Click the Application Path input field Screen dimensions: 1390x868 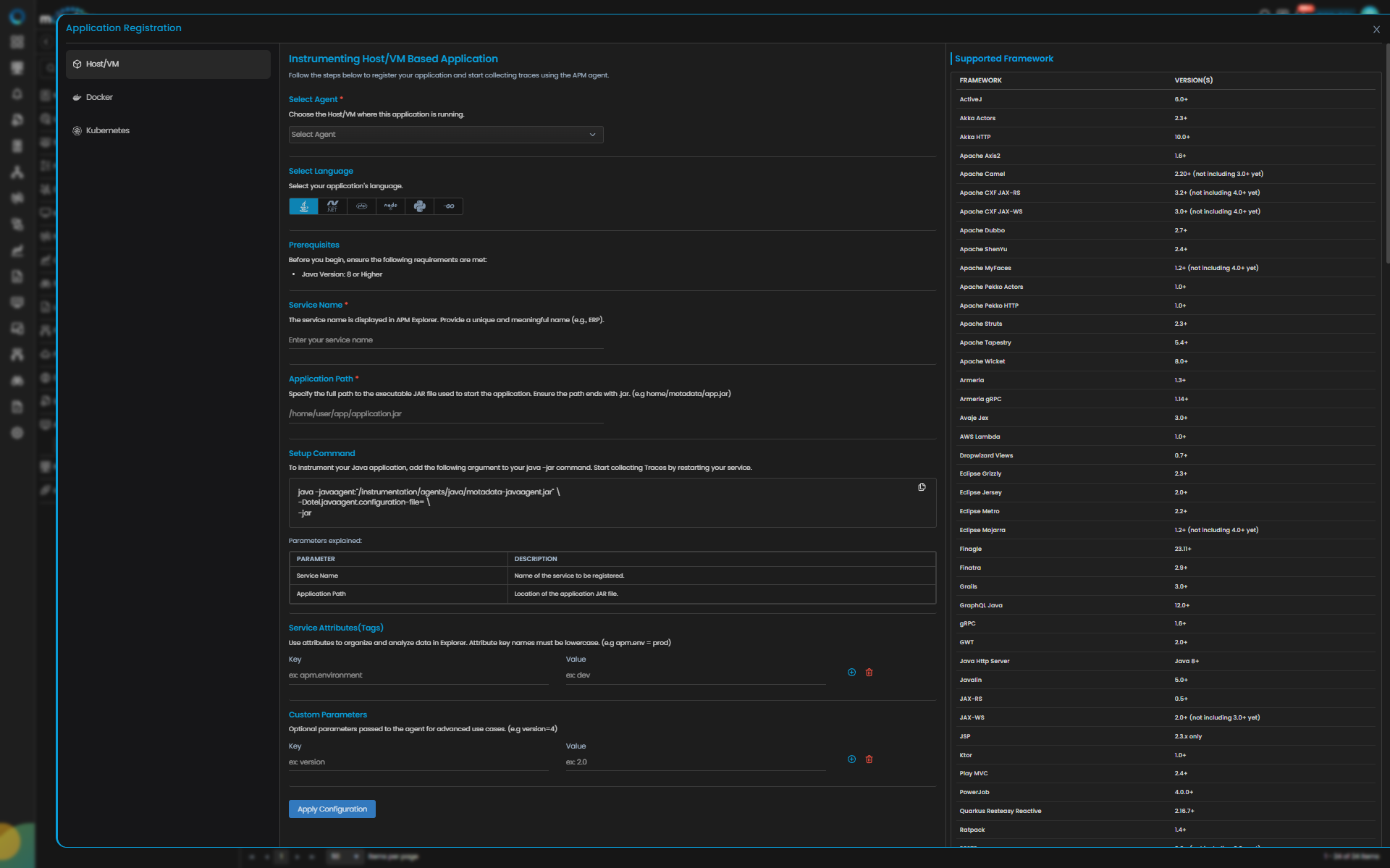(x=445, y=414)
